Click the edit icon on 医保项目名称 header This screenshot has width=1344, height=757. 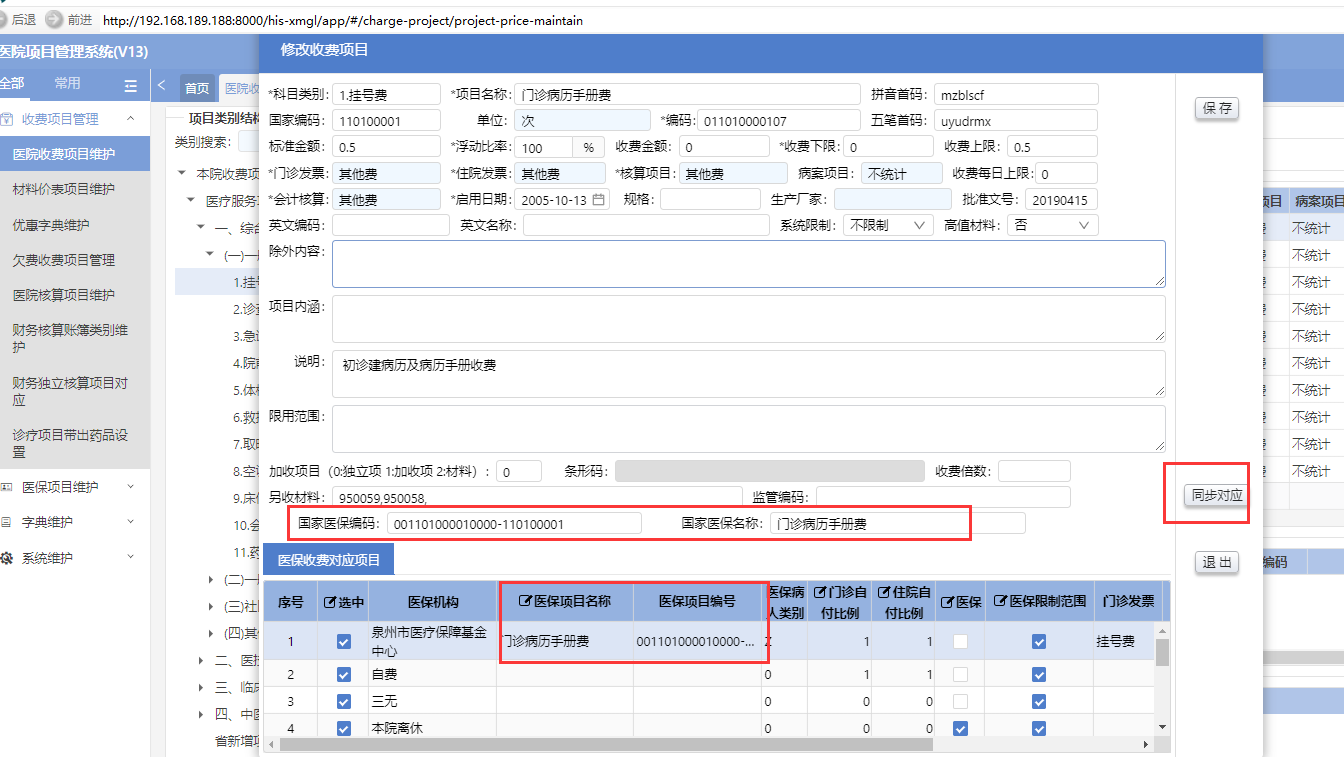tap(524, 602)
